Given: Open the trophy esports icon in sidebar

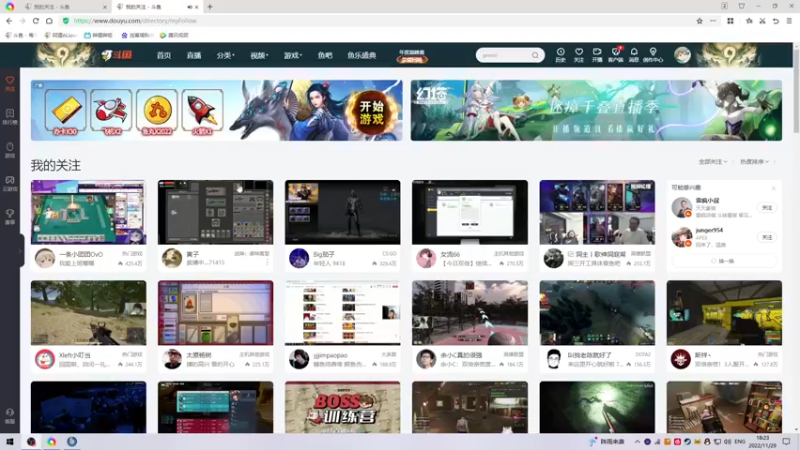Looking at the screenshot, I should pos(10,216).
